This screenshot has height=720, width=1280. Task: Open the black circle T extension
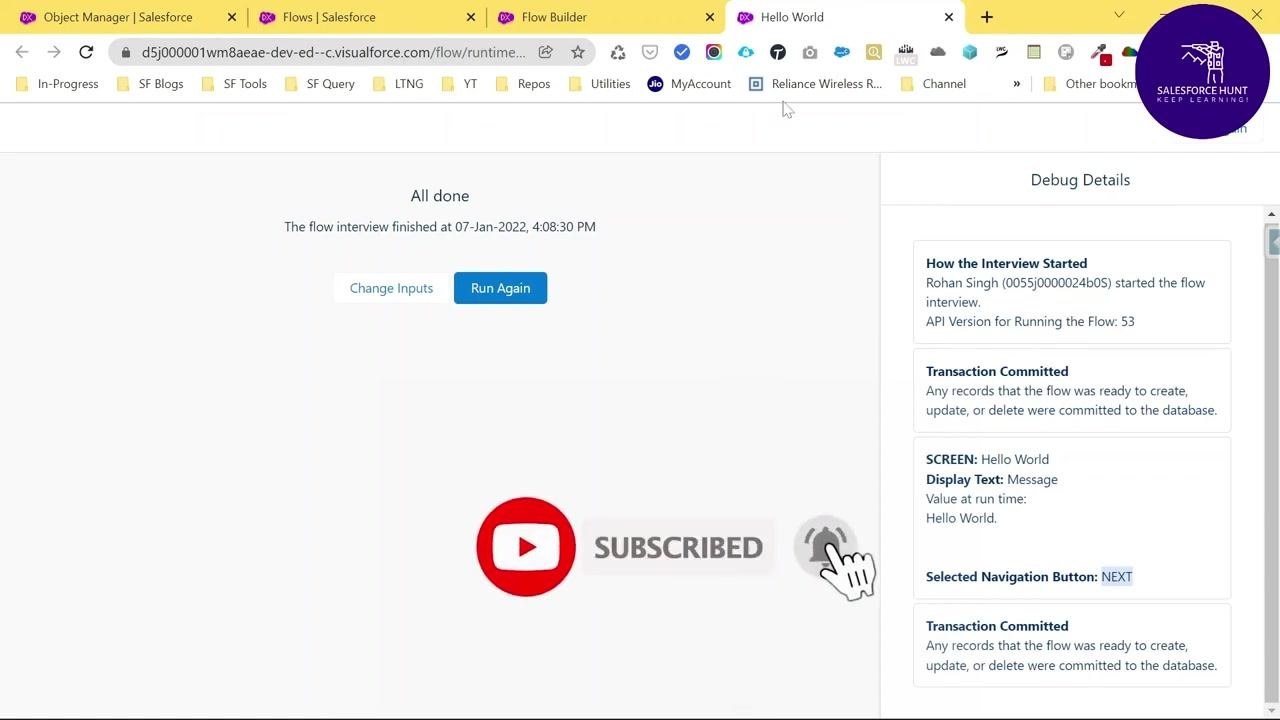tap(778, 52)
